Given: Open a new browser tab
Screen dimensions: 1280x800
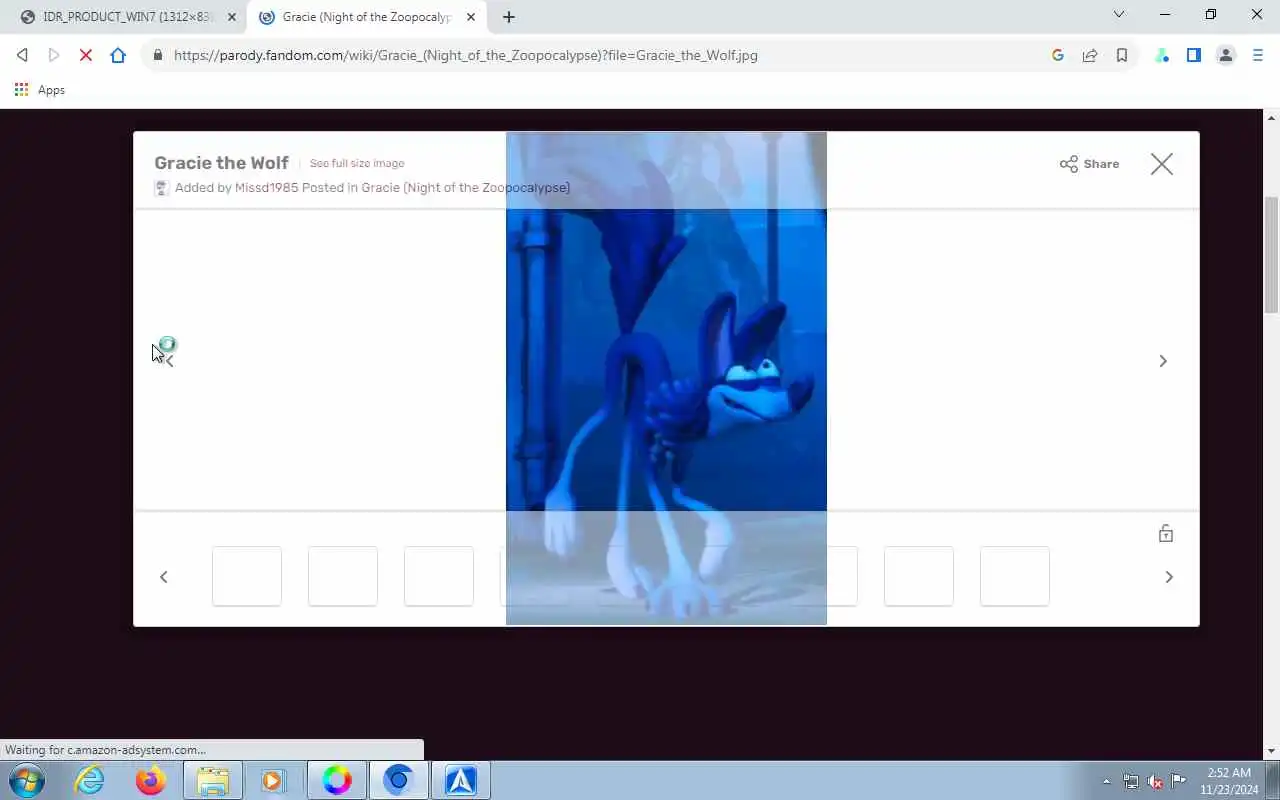Looking at the screenshot, I should [x=509, y=17].
